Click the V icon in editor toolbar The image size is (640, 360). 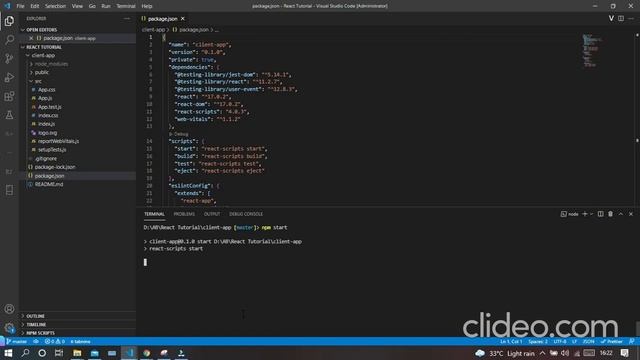pyautogui.click(x=611, y=18)
